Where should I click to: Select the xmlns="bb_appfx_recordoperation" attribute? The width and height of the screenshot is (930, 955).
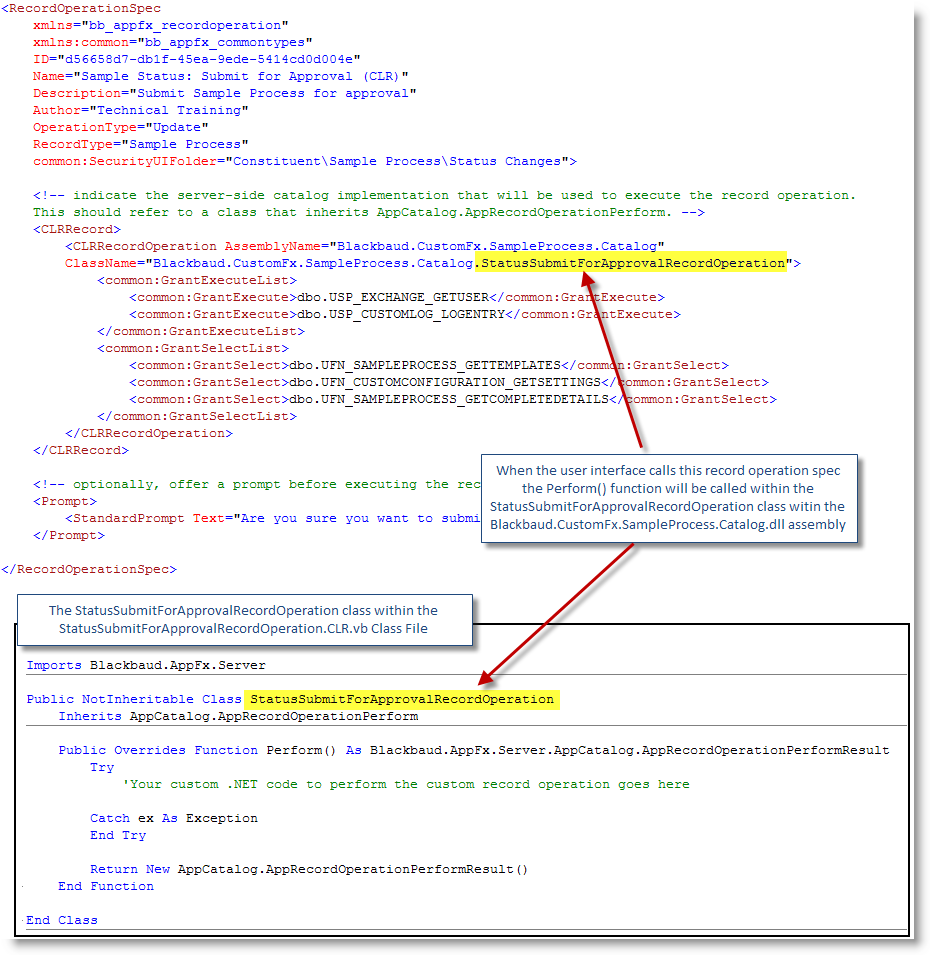[x=161, y=26]
